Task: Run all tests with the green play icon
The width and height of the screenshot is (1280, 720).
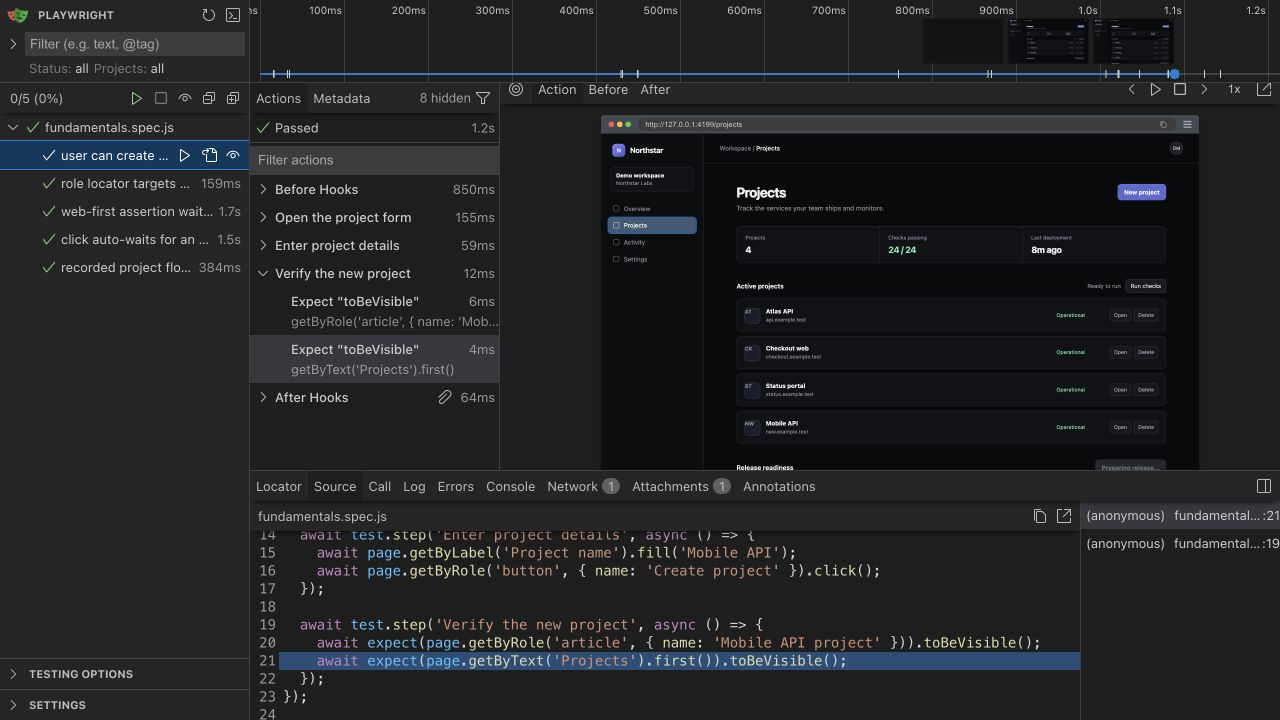Action: [137, 98]
